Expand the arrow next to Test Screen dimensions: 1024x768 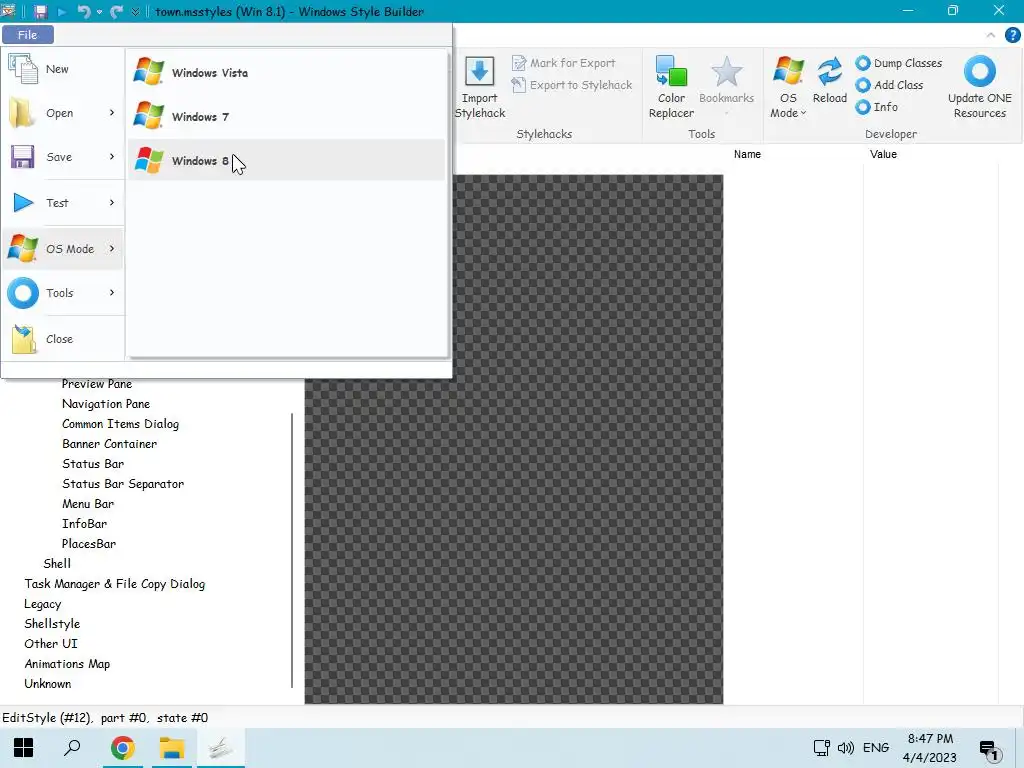(112, 202)
